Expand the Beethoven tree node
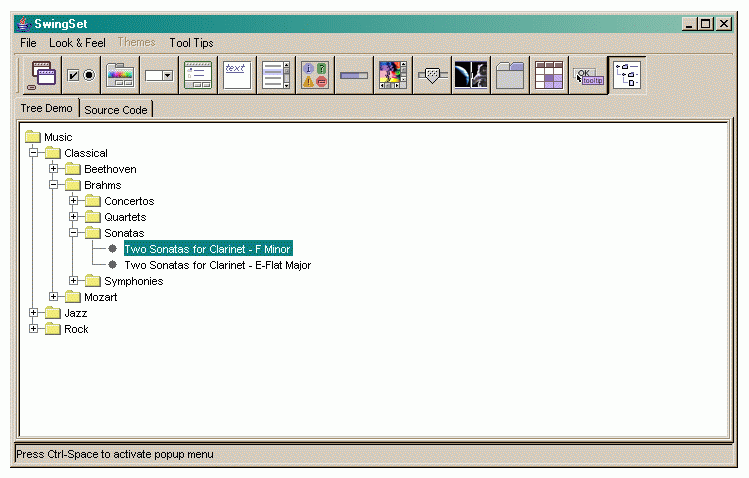Screen dimensions: 749x478 pos(54,169)
